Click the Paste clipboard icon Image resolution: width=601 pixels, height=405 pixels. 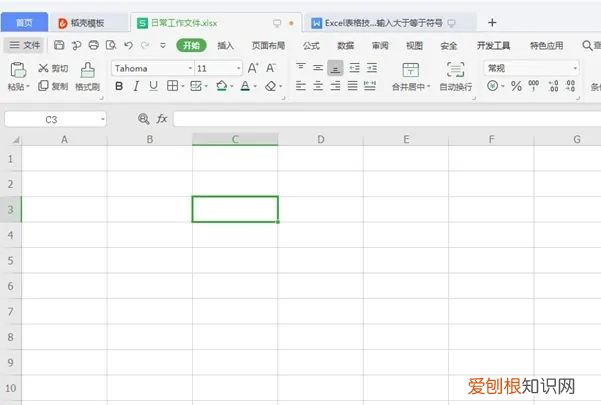[18, 70]
